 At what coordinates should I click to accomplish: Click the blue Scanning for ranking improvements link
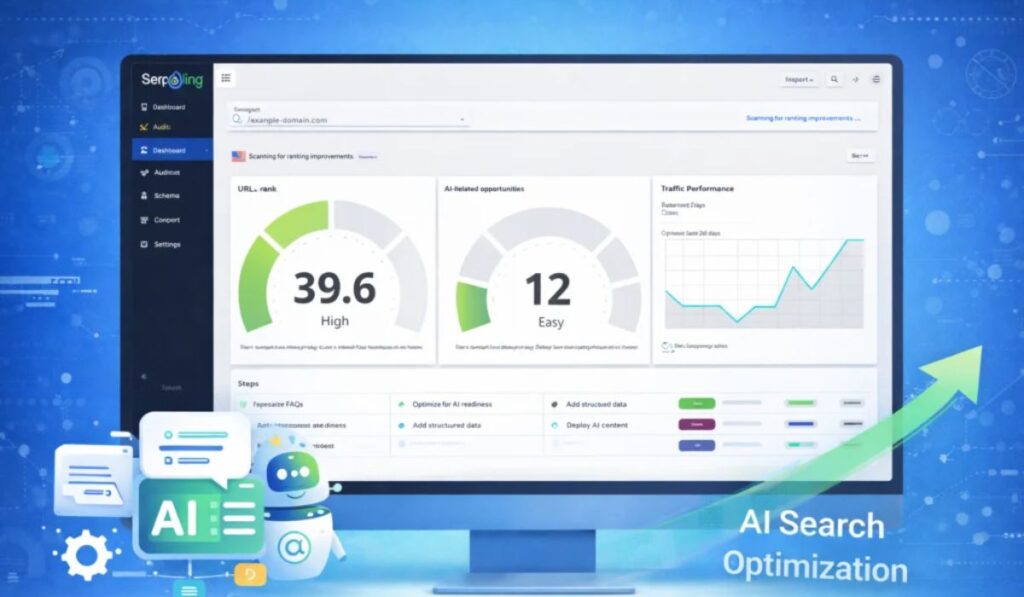[x=802, y=118]
